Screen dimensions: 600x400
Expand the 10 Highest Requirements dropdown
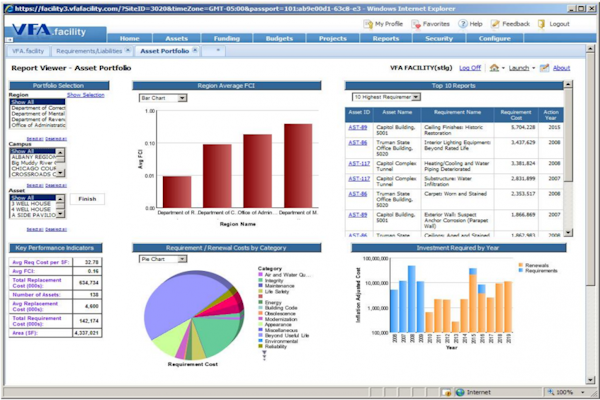[384, 98]
